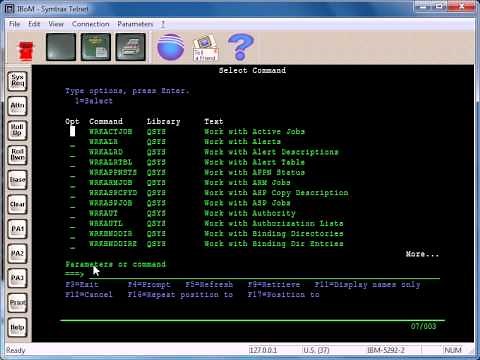The width and height of the screenshot is (480, 360).
Task: Click F16=Repeat position to
Action: pos(180,295)
